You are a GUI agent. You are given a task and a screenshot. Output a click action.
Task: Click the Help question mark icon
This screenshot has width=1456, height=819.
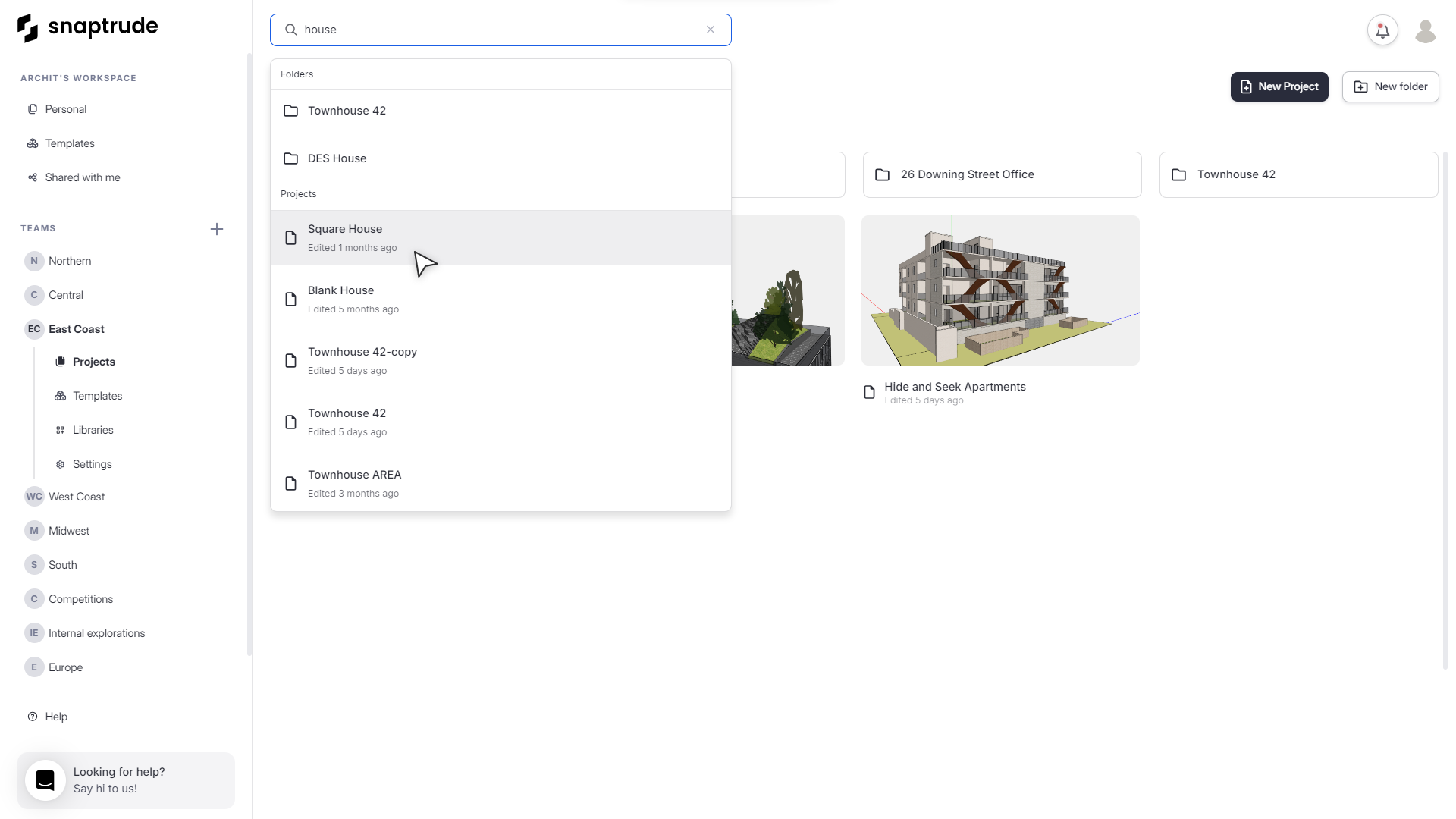tap(33, 717)
